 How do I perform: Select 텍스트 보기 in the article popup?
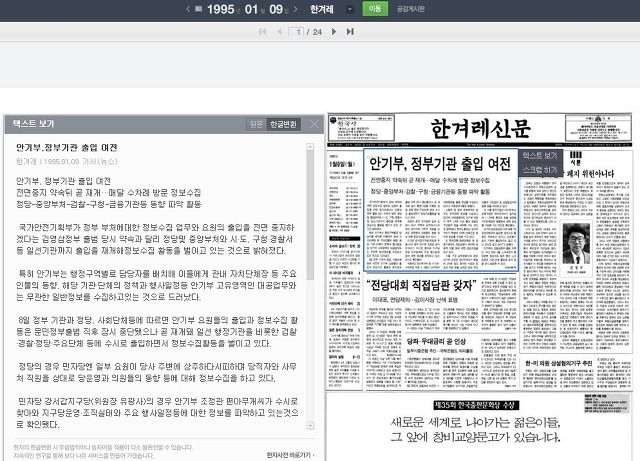[x=540, y=156]
